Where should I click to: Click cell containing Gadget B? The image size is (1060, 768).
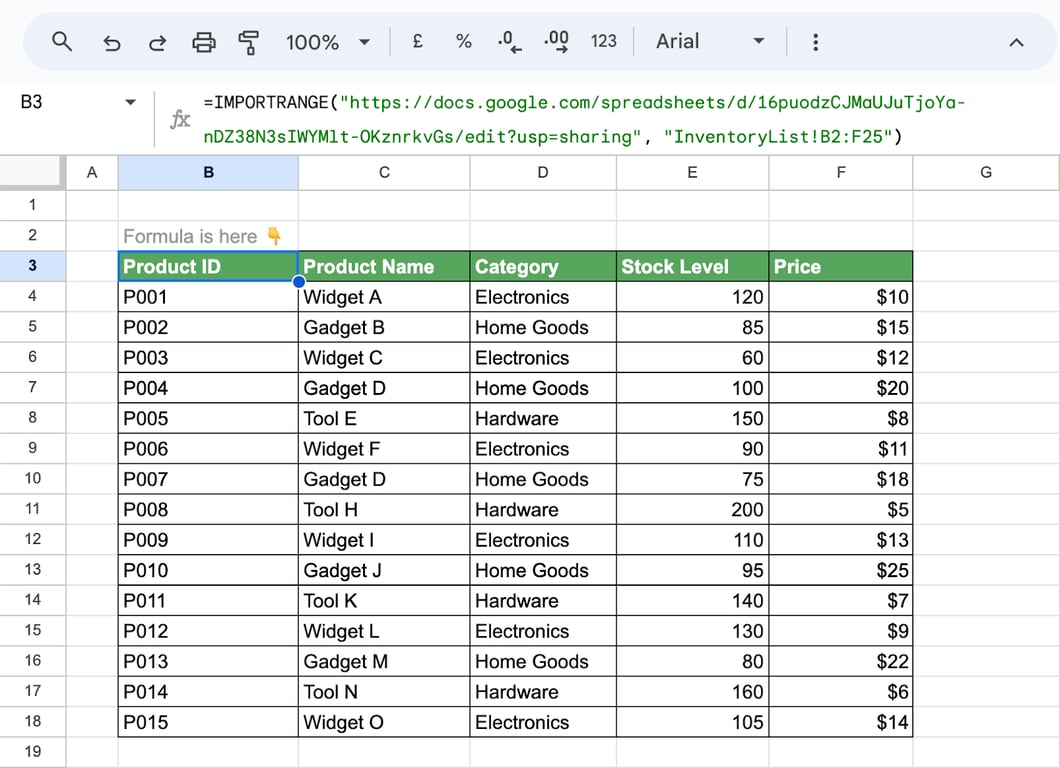coord(384,327)
